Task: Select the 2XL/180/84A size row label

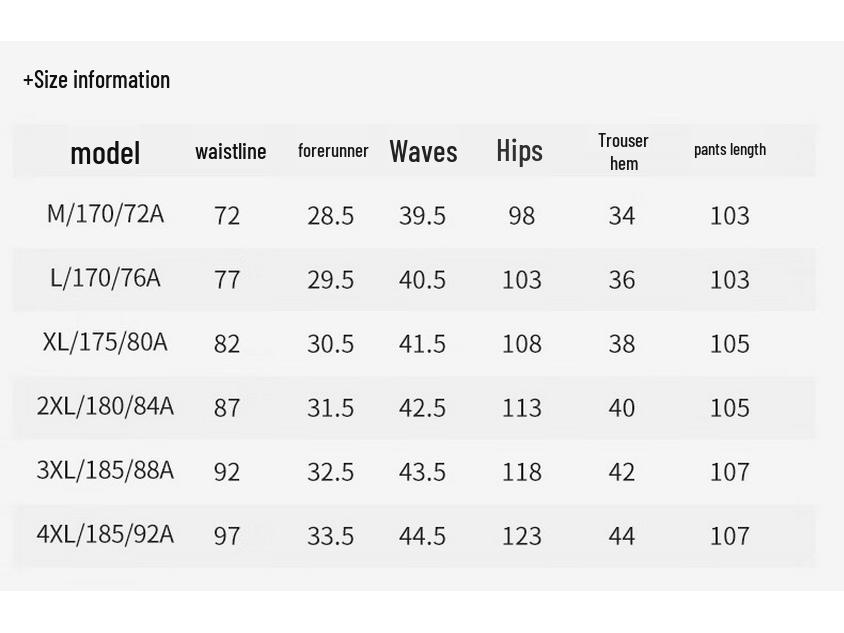Action: (x=105, y=406)
